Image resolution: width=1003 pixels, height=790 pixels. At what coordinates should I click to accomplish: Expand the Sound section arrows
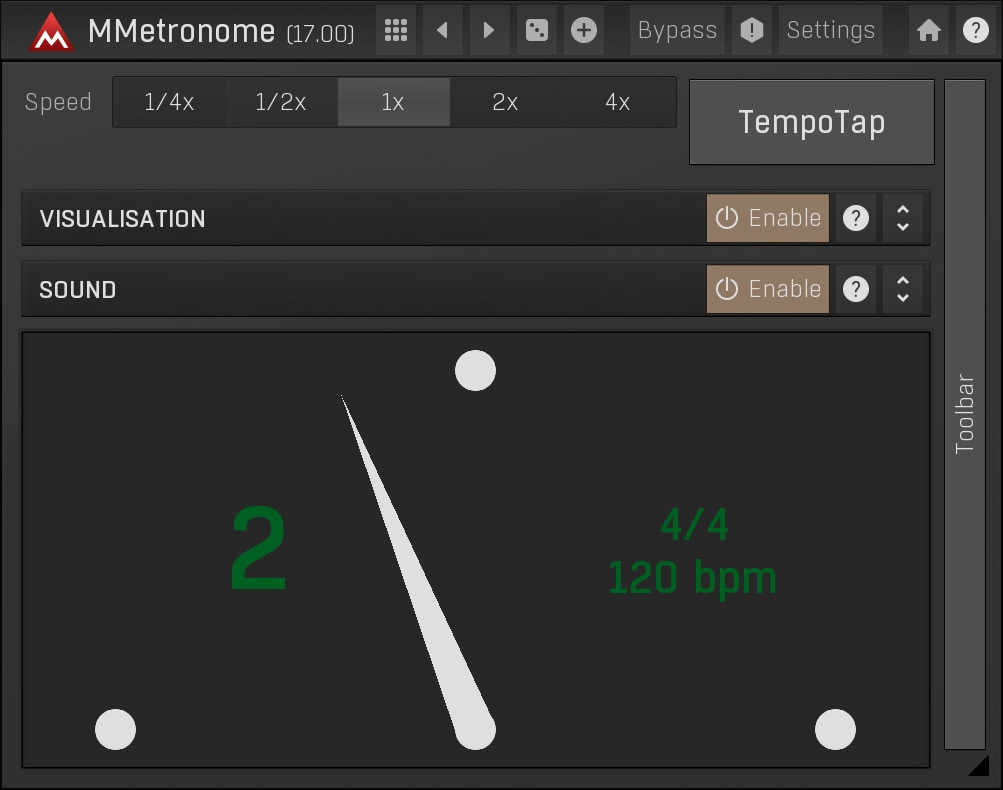(x=903, y=289)
